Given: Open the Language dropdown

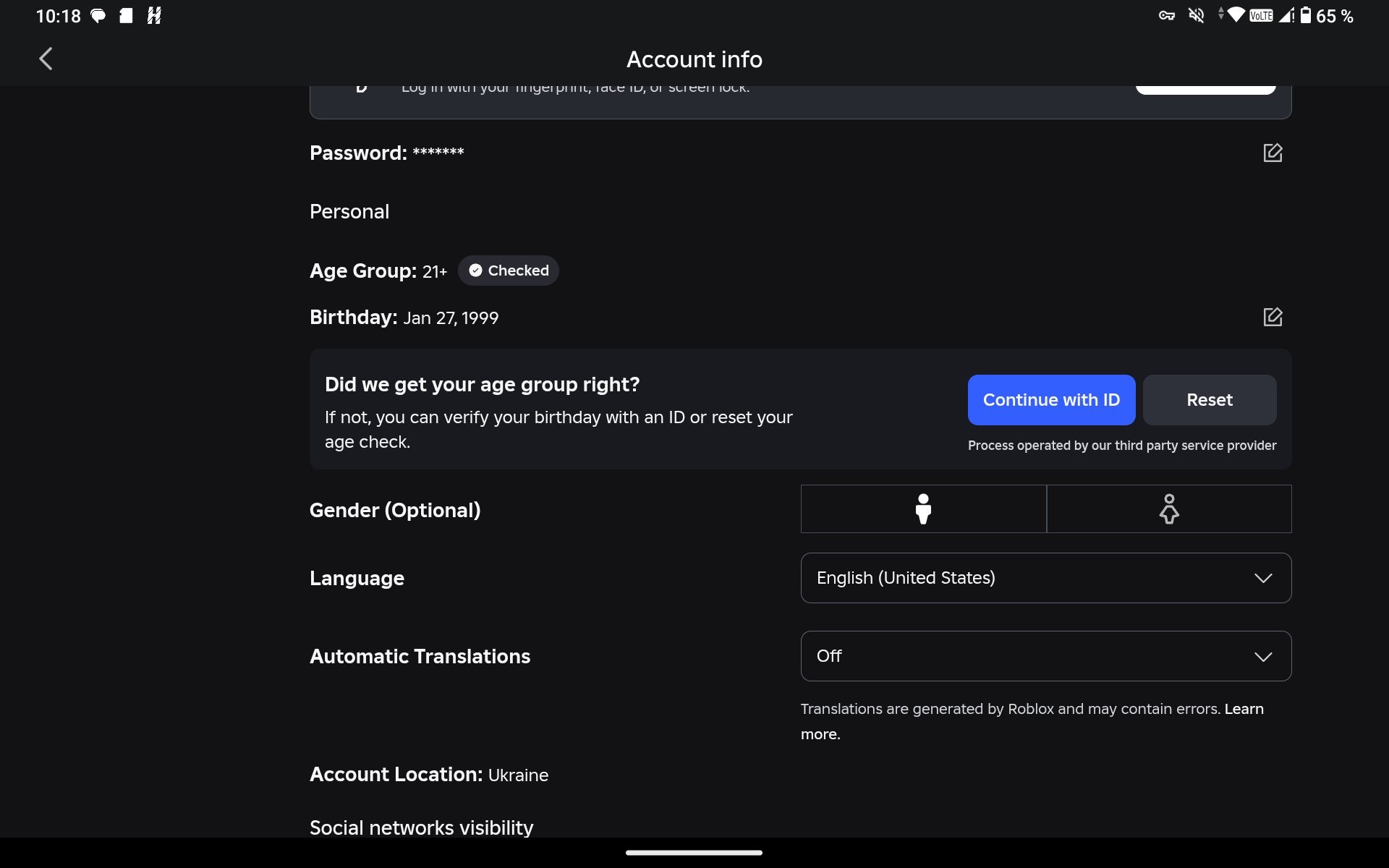Looking at the screenshot, I should pyautogui.click(x=1046, y=578).
